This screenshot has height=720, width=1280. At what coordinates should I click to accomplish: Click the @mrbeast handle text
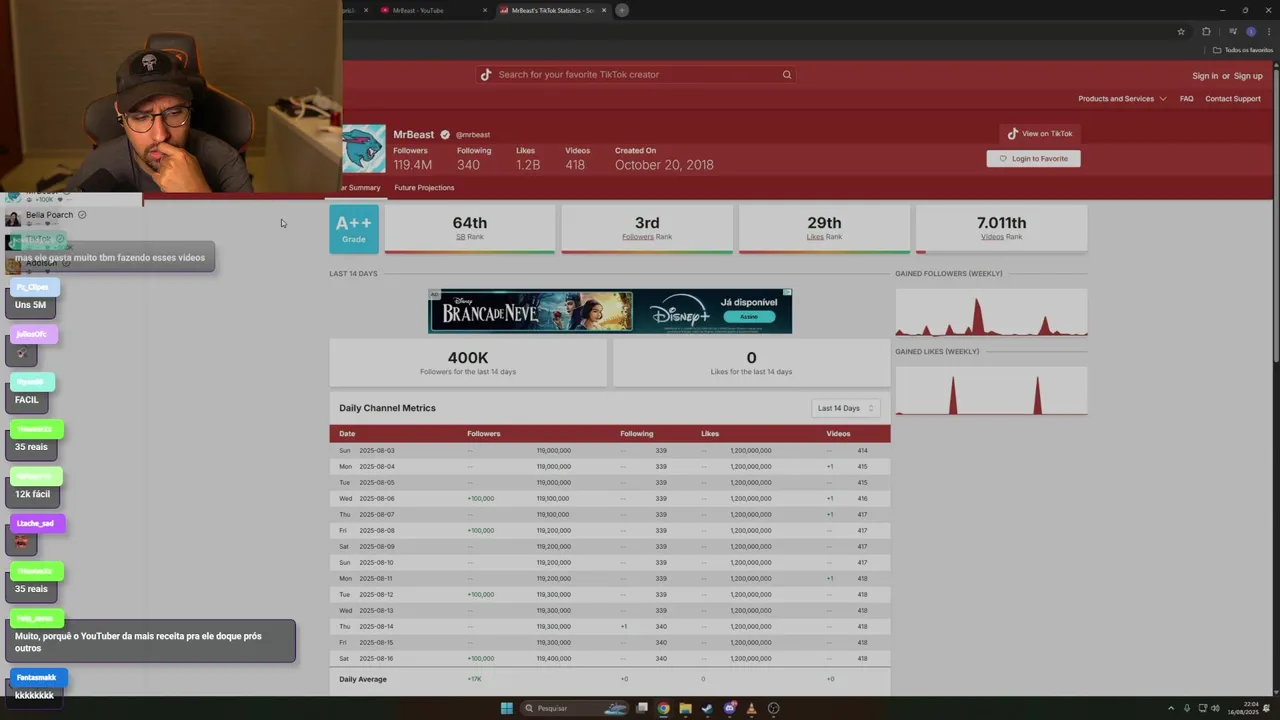pyautogui.click(x=473, y=135)
